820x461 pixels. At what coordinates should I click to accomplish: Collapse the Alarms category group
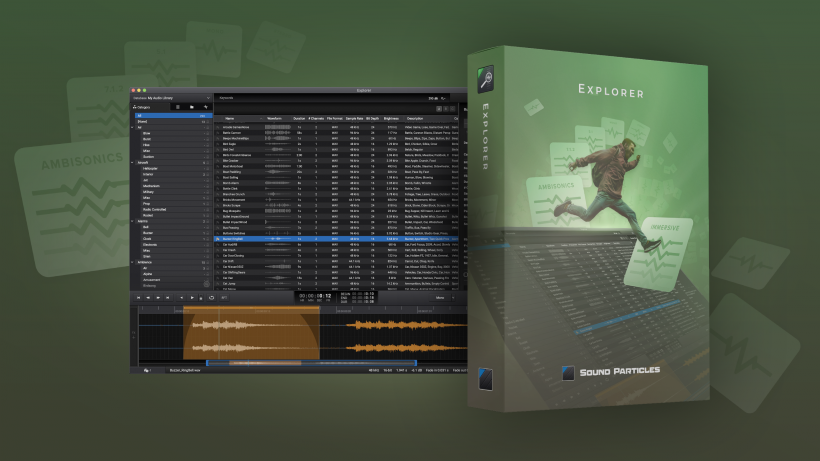coord(132,221)
